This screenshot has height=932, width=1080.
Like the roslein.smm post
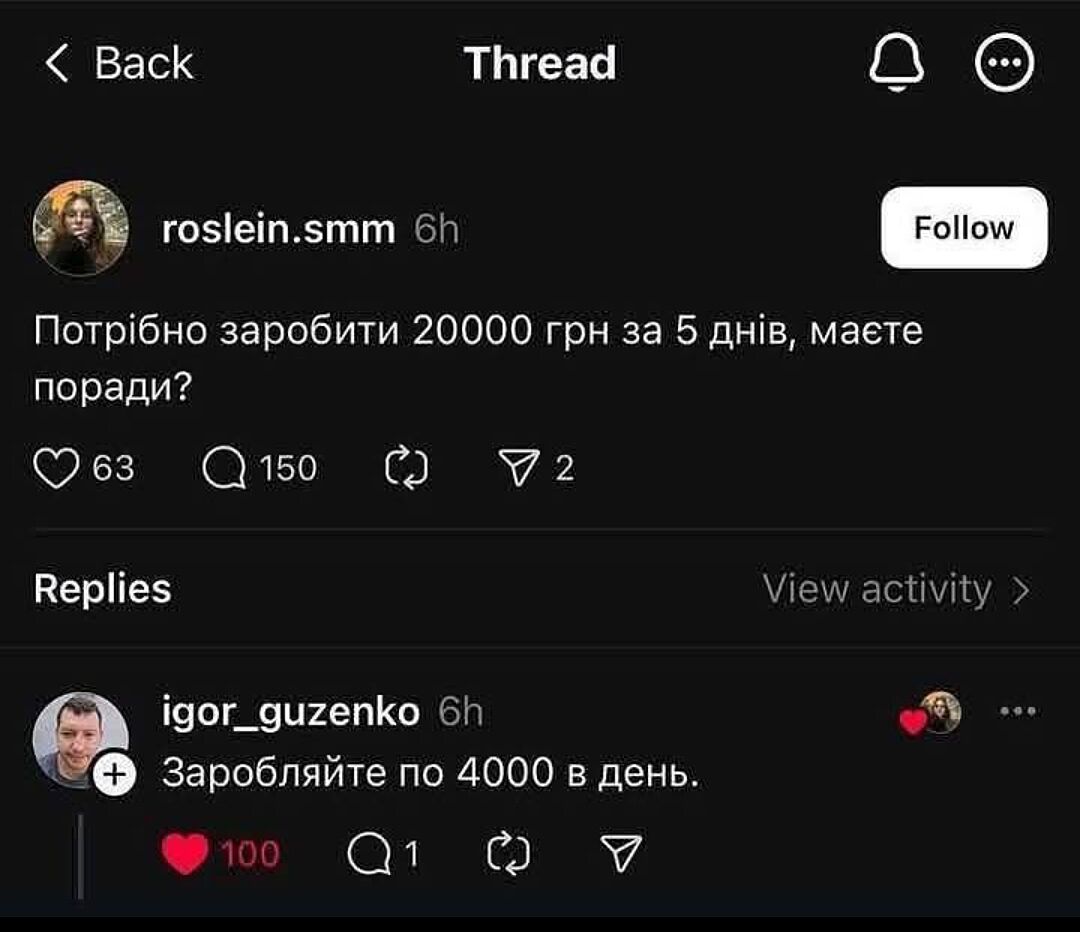(56, 468)
